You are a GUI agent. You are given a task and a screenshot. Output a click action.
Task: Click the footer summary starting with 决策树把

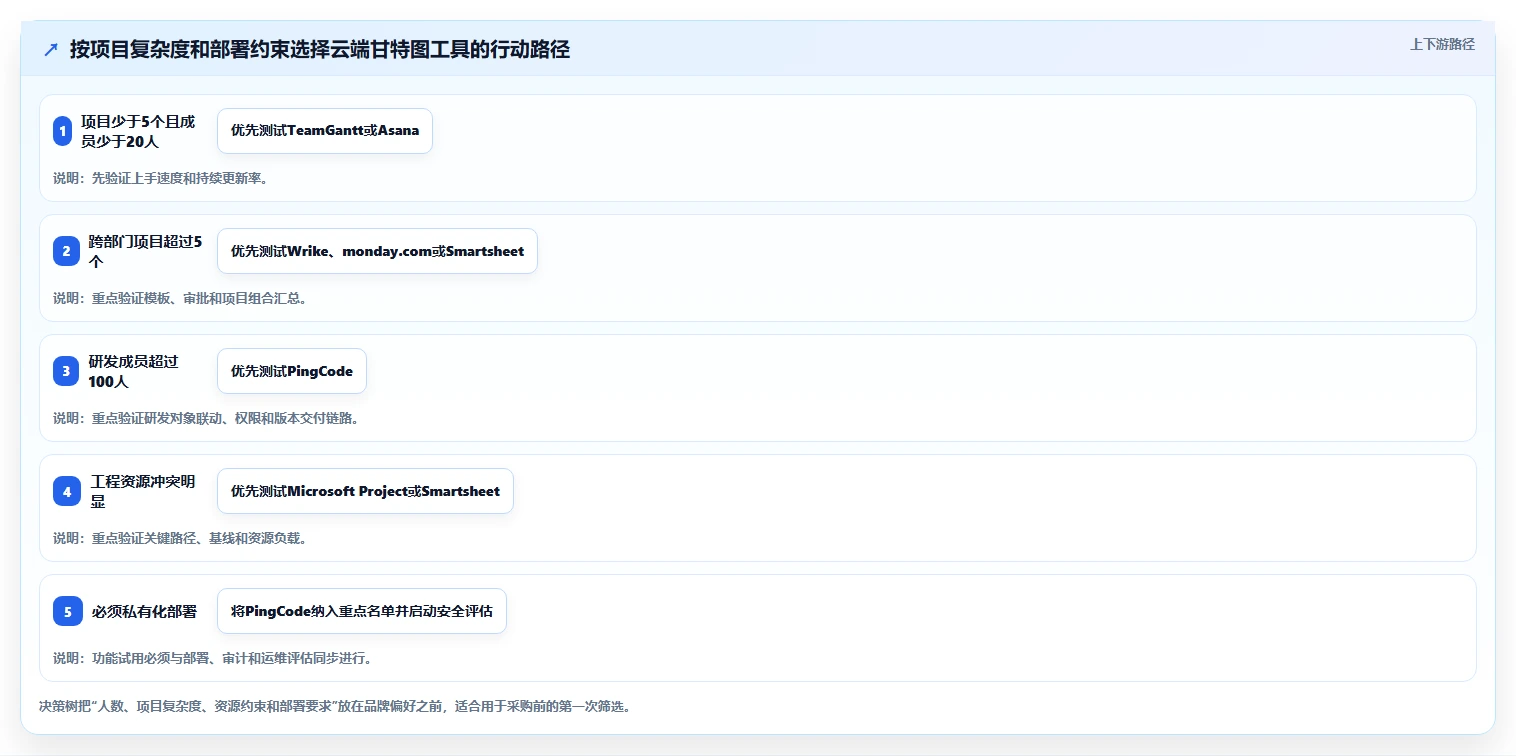pyautogui.click(x=335, y=706)
